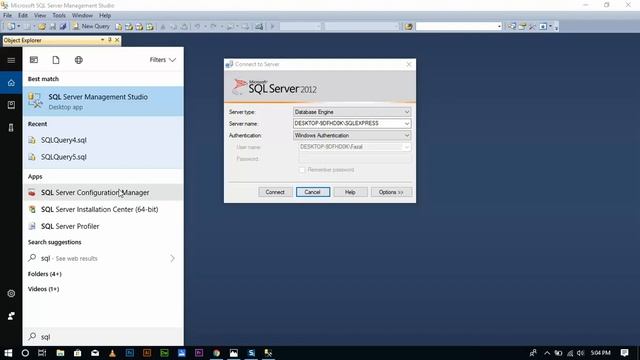Screen dimensions: 640x360
Task: Launch SQL Server Configuration Manager
Action: pyautogui.click(x=103, y=192)
